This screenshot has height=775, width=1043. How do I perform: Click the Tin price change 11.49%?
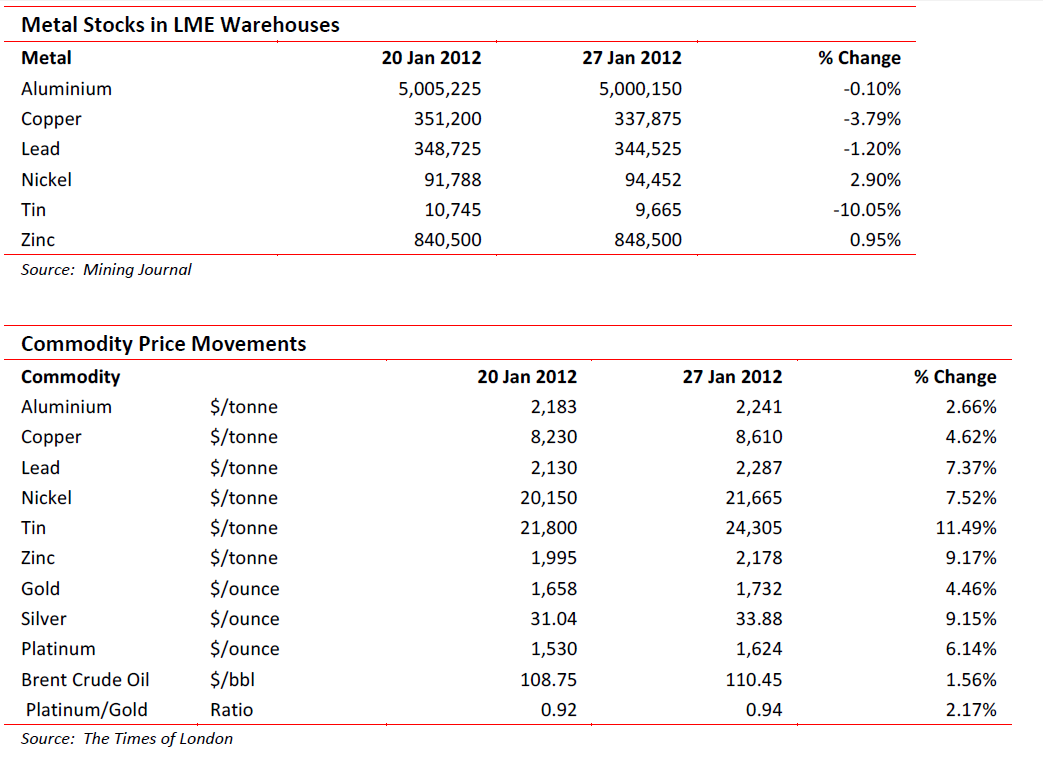tap(965, 528)
